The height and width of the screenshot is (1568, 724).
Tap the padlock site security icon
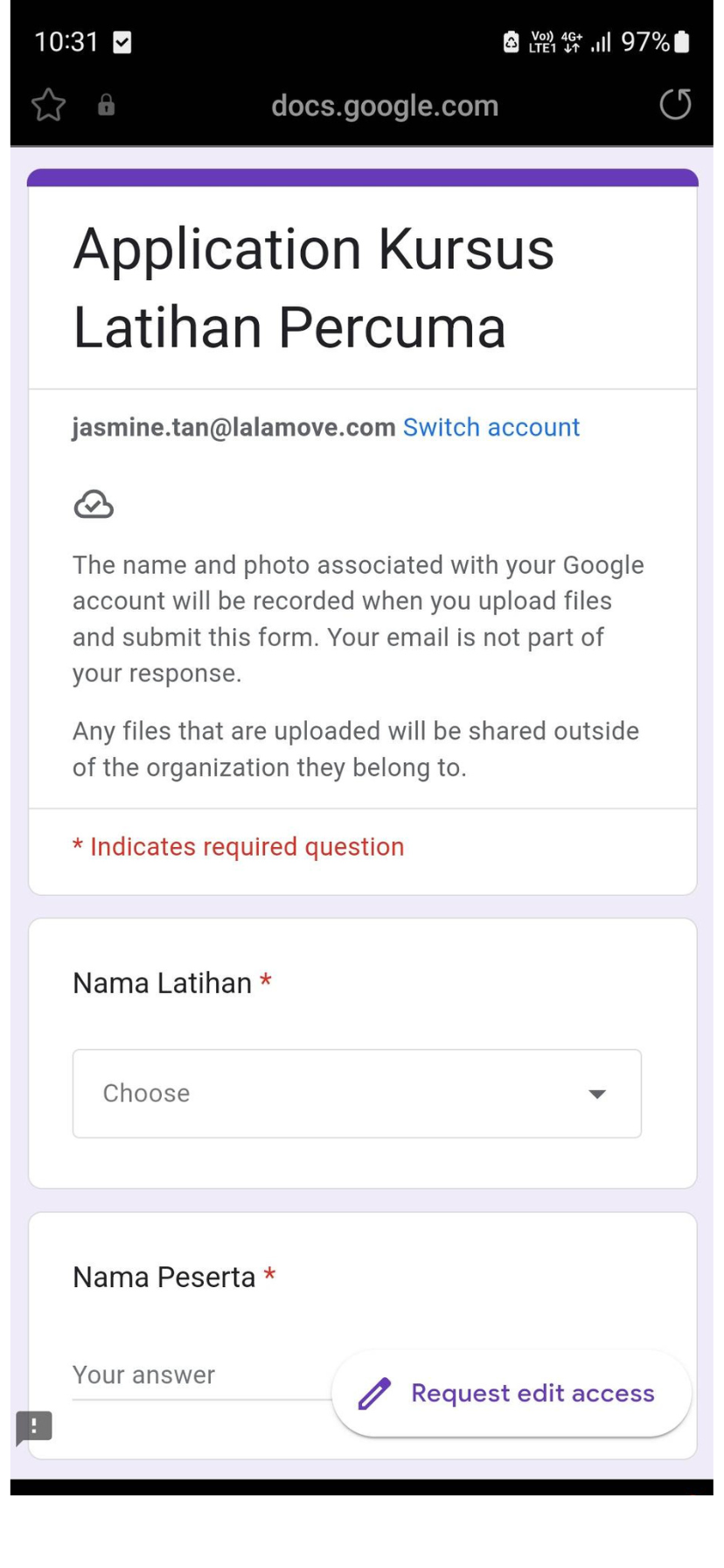pos(106,106)
